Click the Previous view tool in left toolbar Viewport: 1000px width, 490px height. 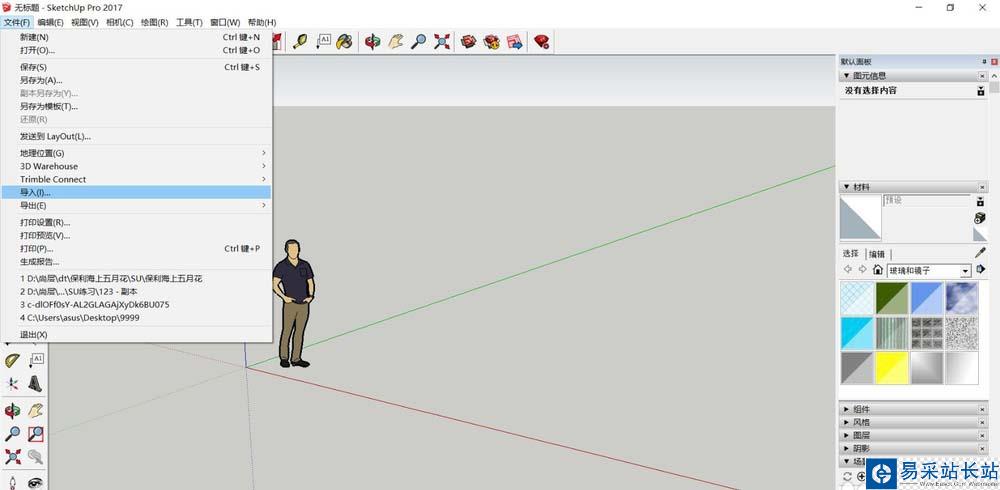[36, 457]
